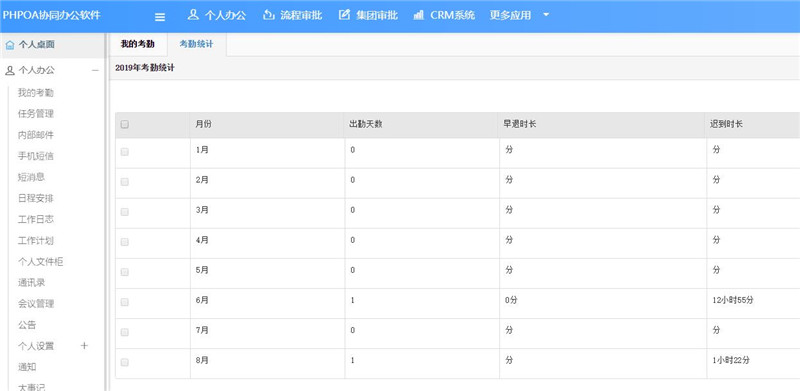This screenshot has width=800, height=391.
Task: Expand 个人设置 with the plus icon
Action: (84, 346)
